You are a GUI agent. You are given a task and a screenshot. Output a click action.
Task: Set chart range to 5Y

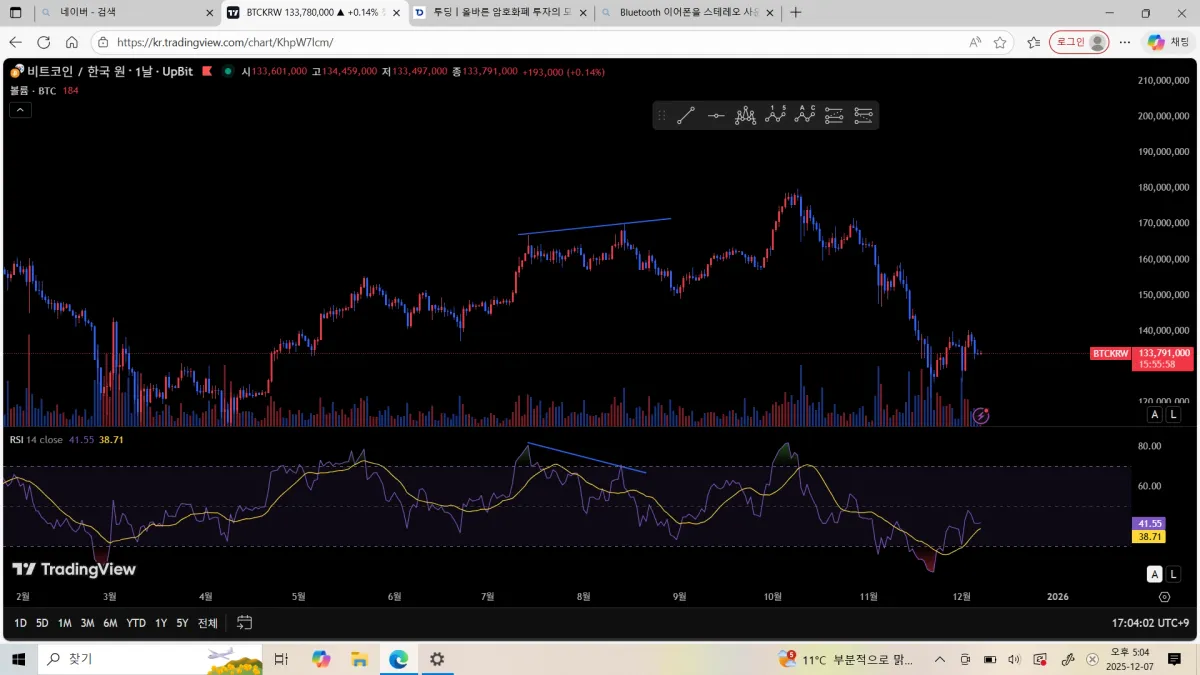pos(182,623)
